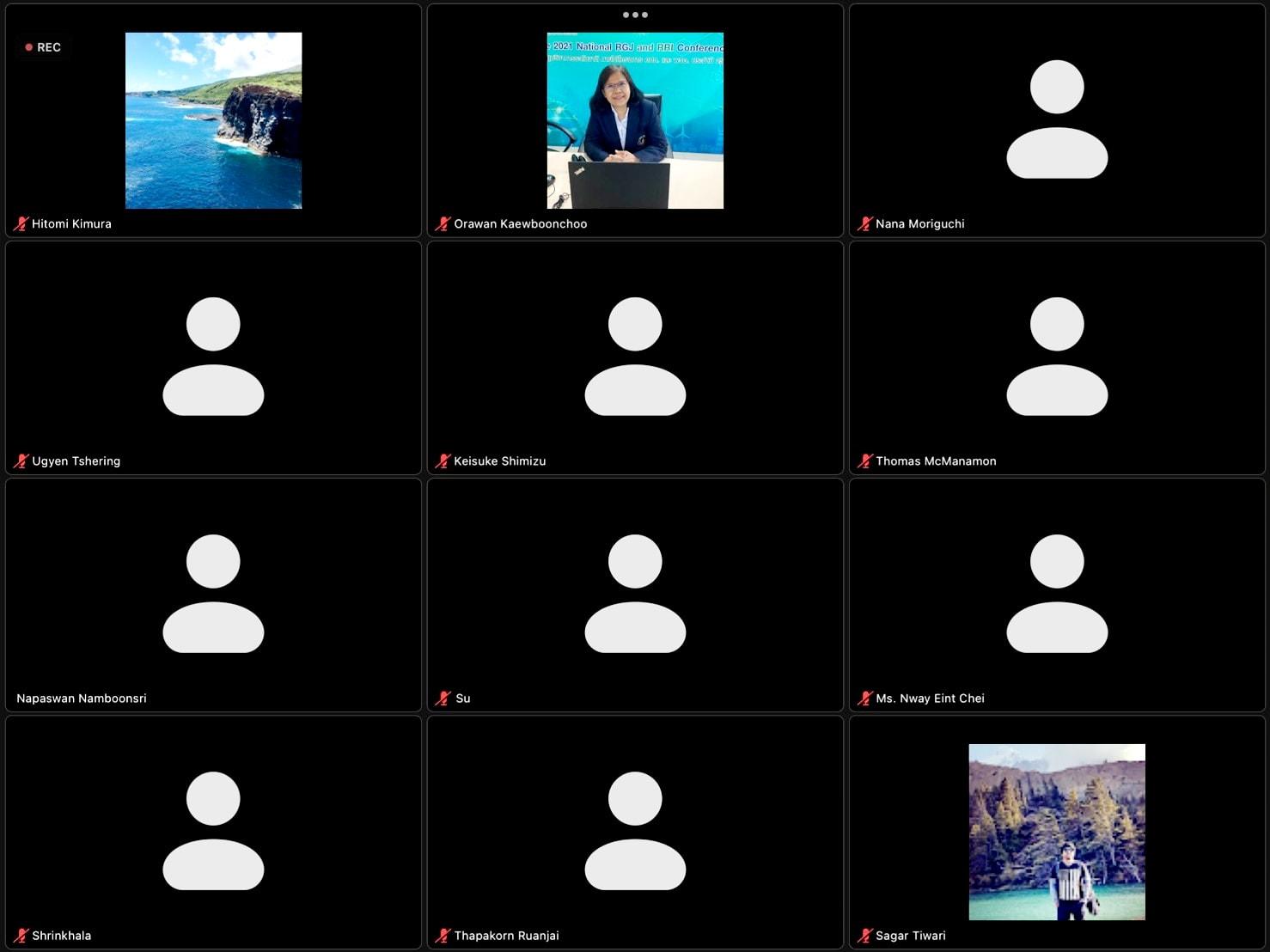
Task: Click Keisuke Shimizu's muted microphone icon
Action: 443,461
